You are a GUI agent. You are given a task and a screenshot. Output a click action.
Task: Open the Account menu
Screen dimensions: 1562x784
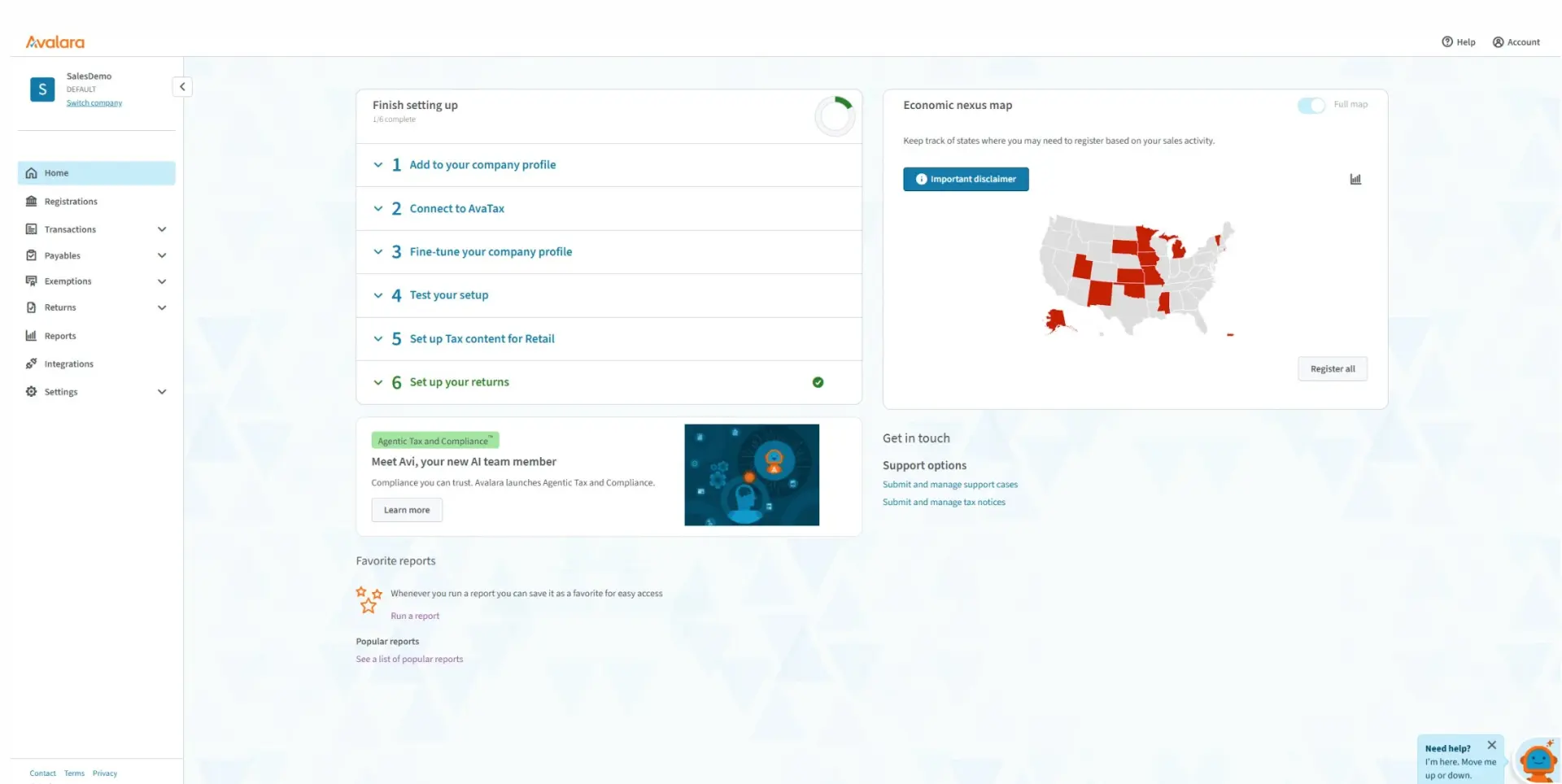[x=1516, y=41]
